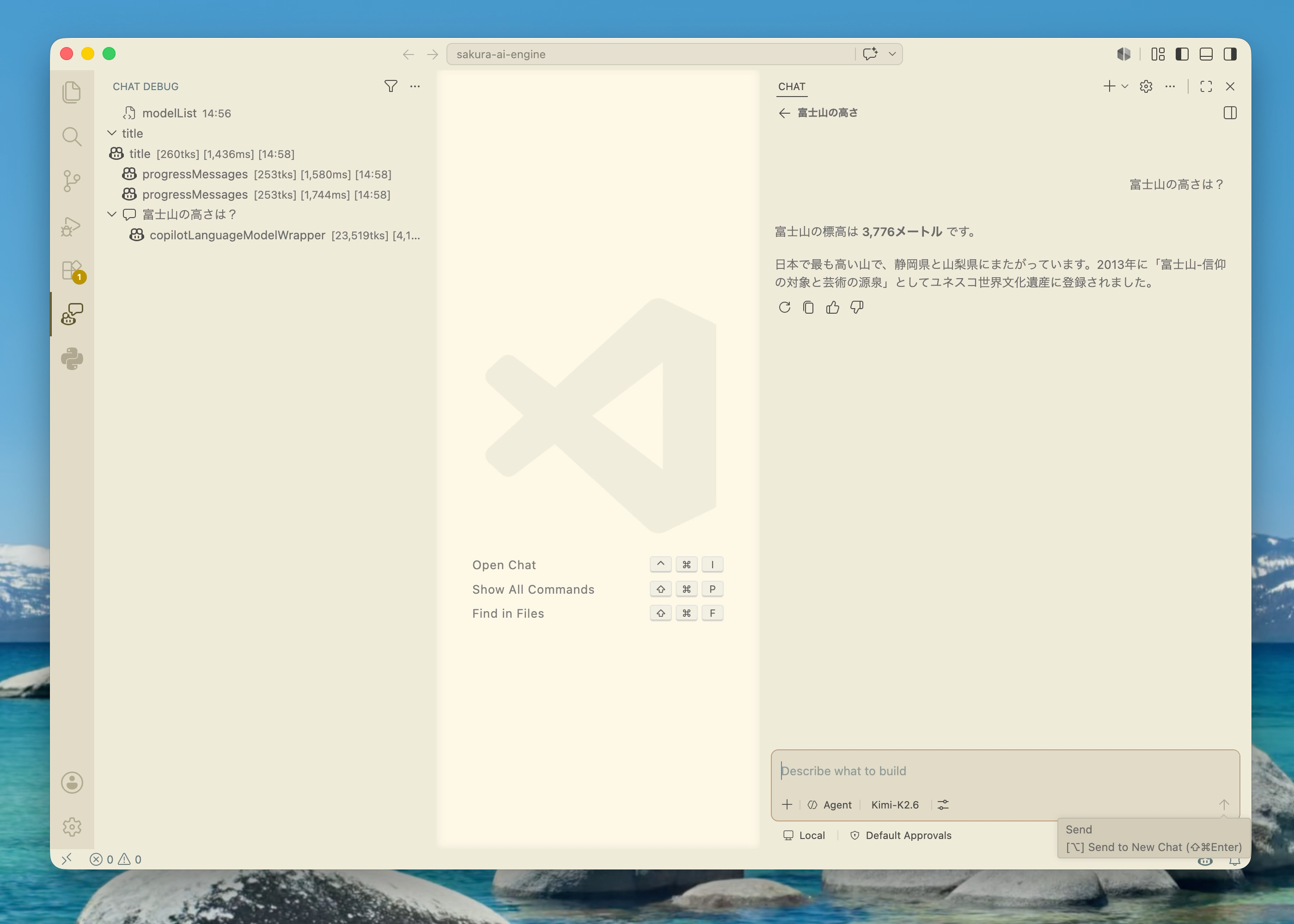Open new chat options dropdown chevron
Screen dimensions: 1294x924
pyautogui.click(x=1124, y=86)
